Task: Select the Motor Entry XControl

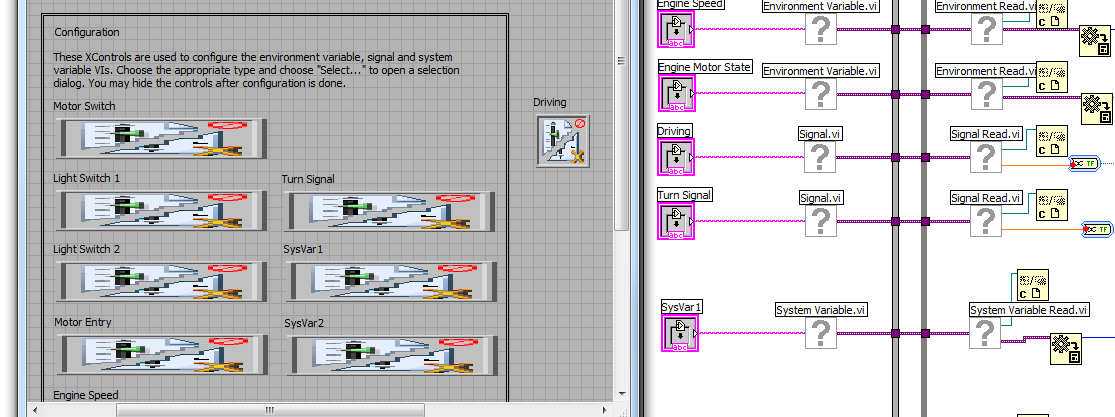Action: [162, 354]
